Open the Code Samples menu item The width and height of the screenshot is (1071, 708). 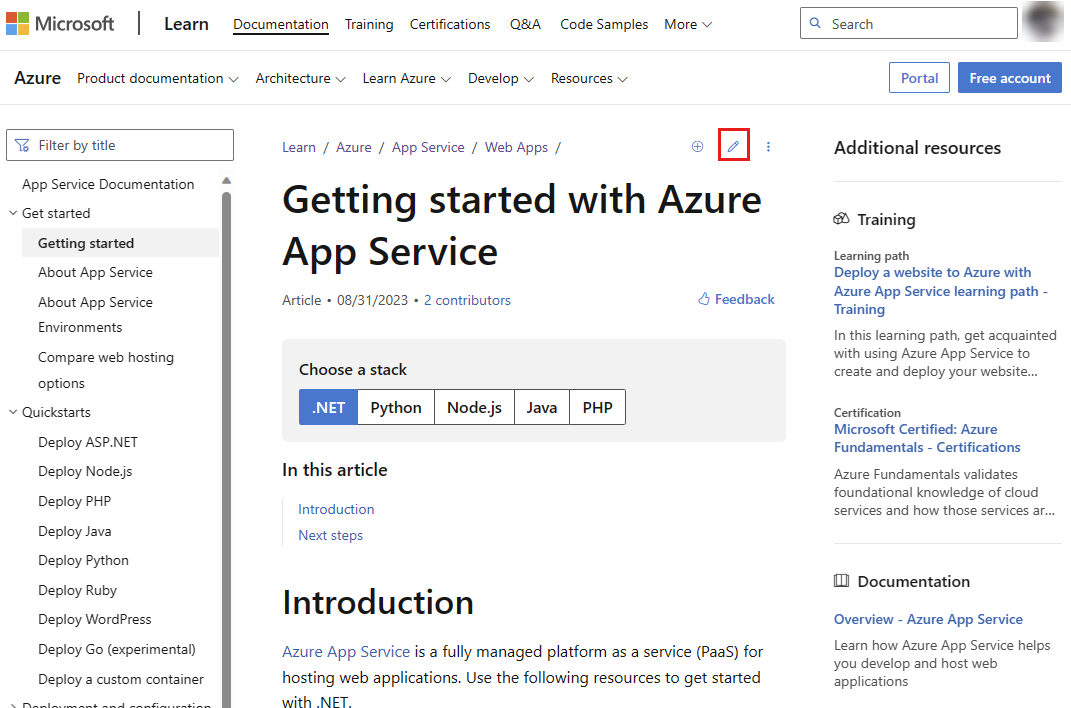(x=604, y=24)
